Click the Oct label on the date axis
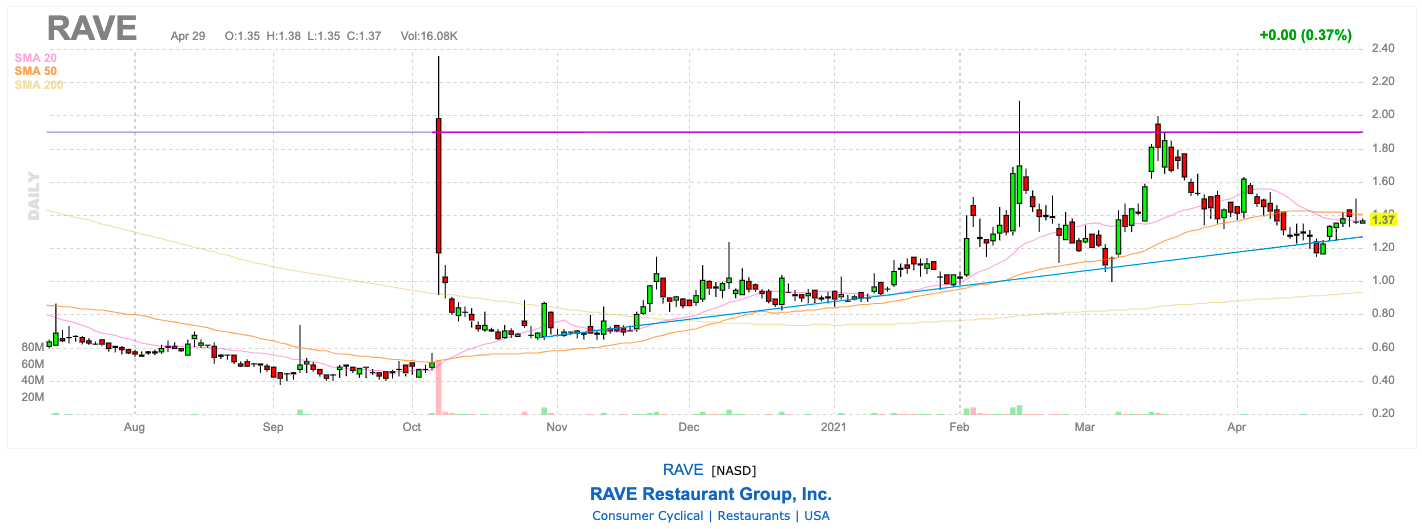This screenshot has width=1422, height=529. [411, 428]
